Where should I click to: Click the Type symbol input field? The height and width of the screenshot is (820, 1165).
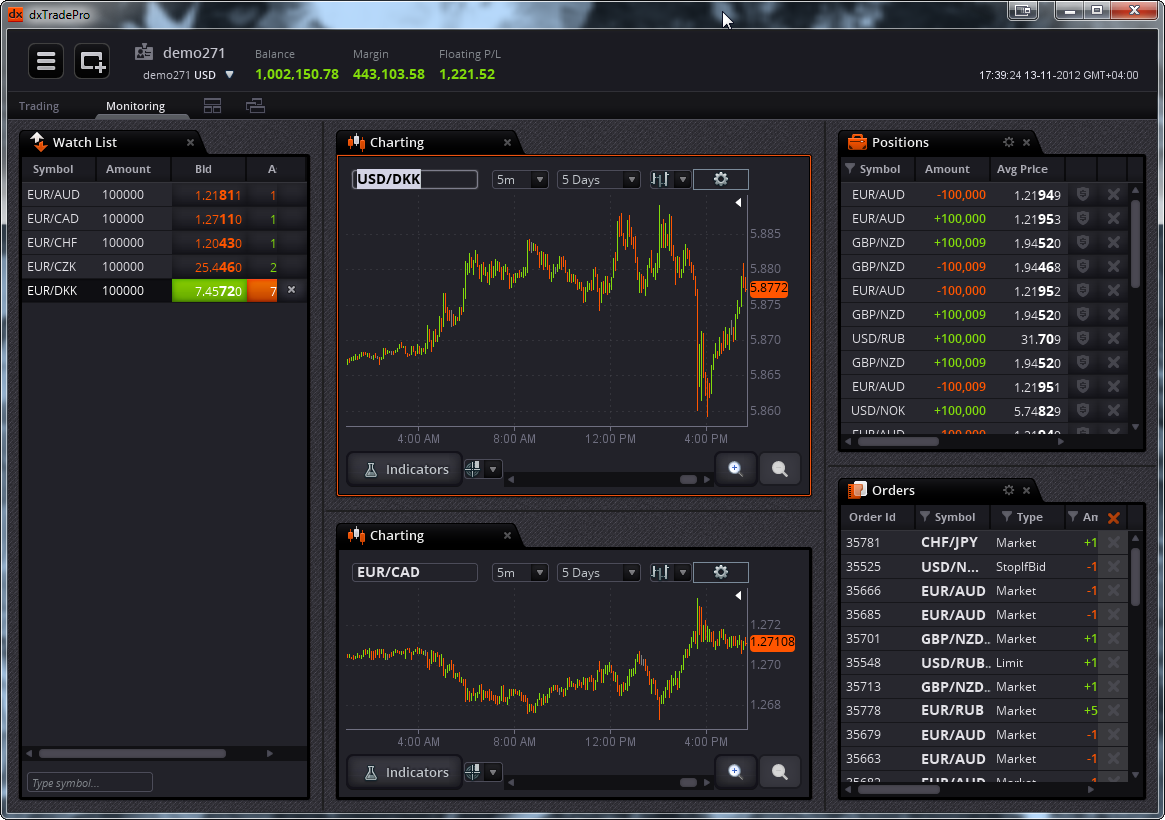[x=89, y=782]
